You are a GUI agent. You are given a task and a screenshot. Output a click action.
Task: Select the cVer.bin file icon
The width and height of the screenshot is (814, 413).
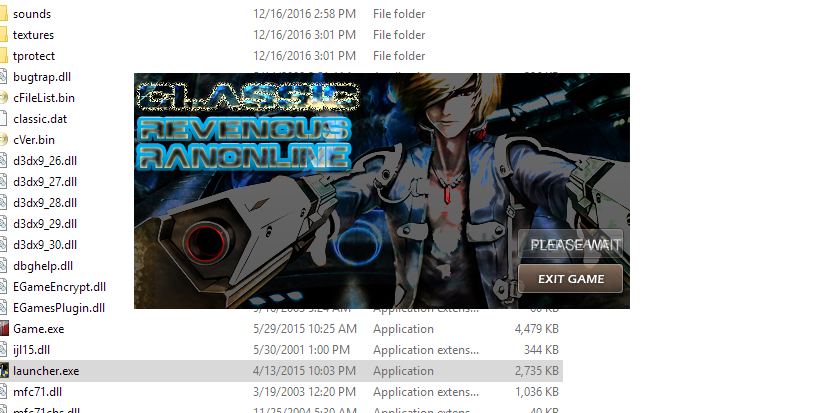[4, 140]
